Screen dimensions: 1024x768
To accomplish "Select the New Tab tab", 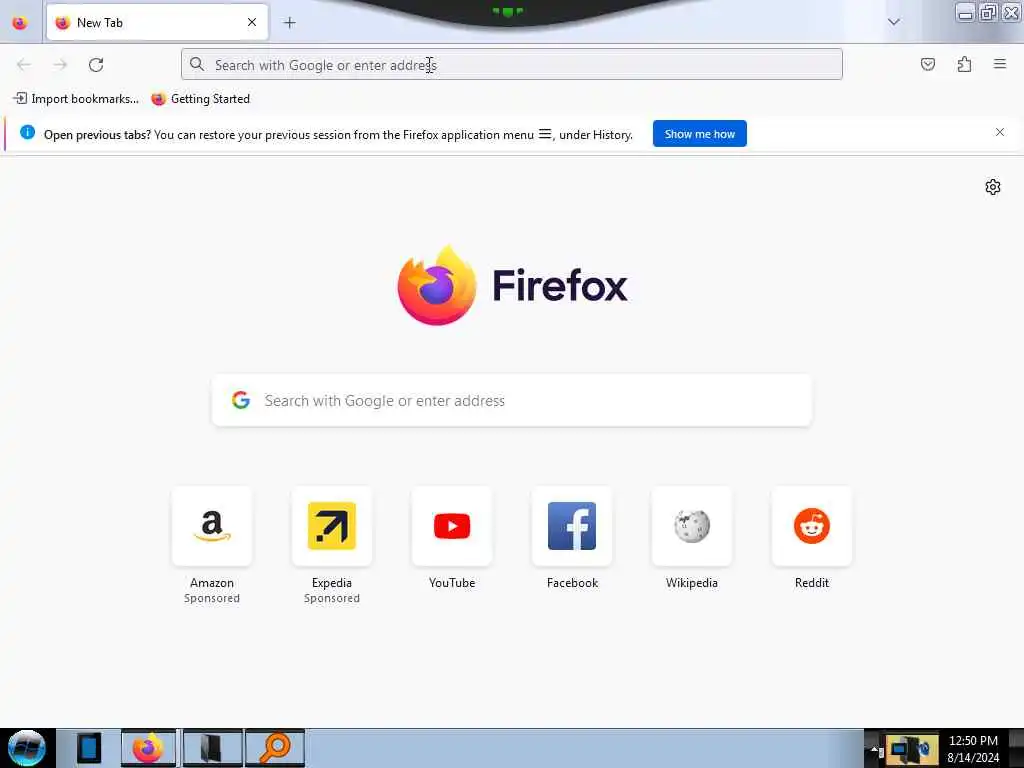I will pos(157,23).
